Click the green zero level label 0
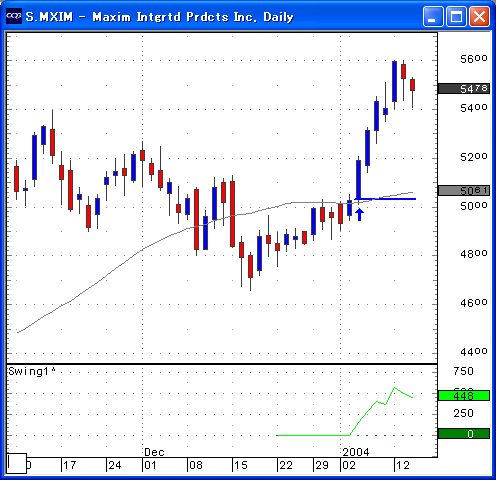Viewport: 496px width, 480px height. pyautogui.click(x=464, y=434)
